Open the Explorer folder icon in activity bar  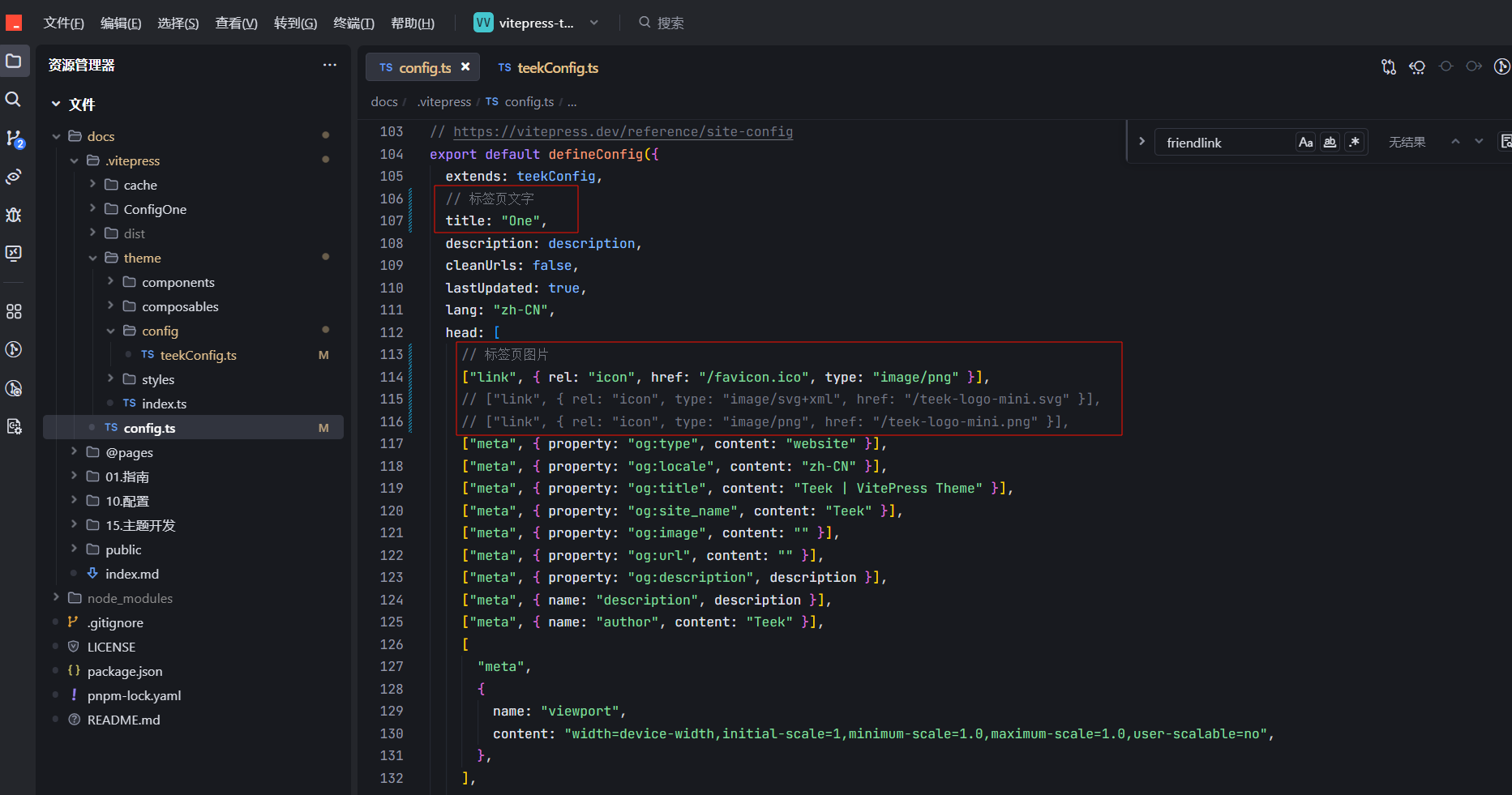[x=14, y=62]
